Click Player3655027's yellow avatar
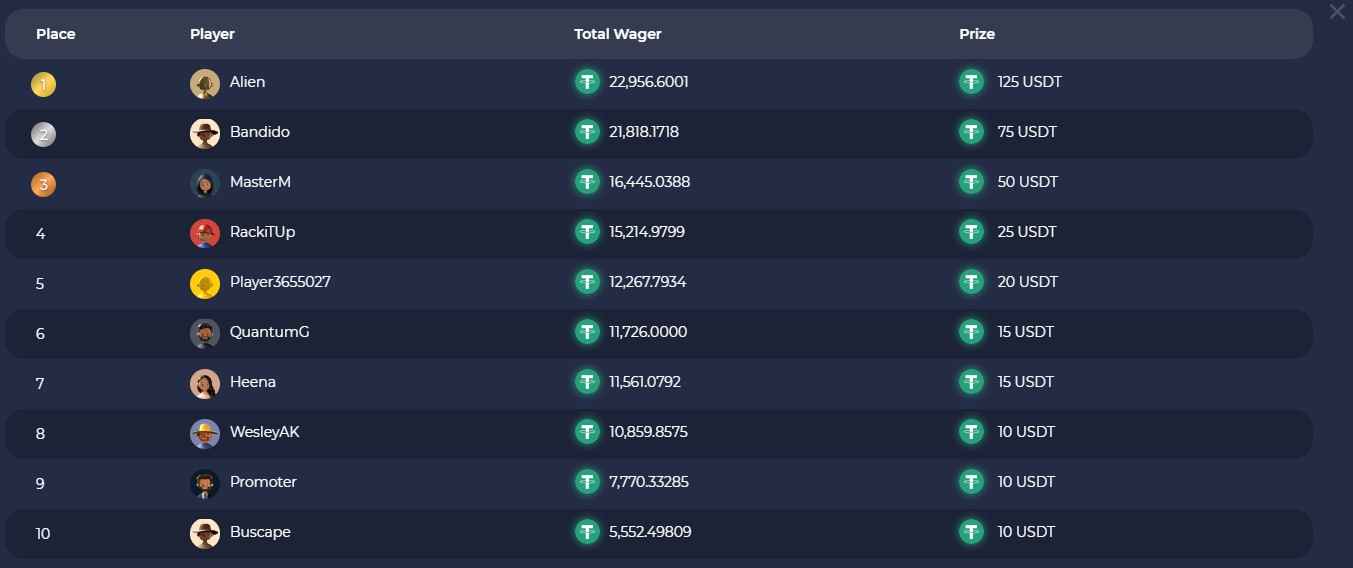Screen dimensions: 1353x568 click(205, 284)
